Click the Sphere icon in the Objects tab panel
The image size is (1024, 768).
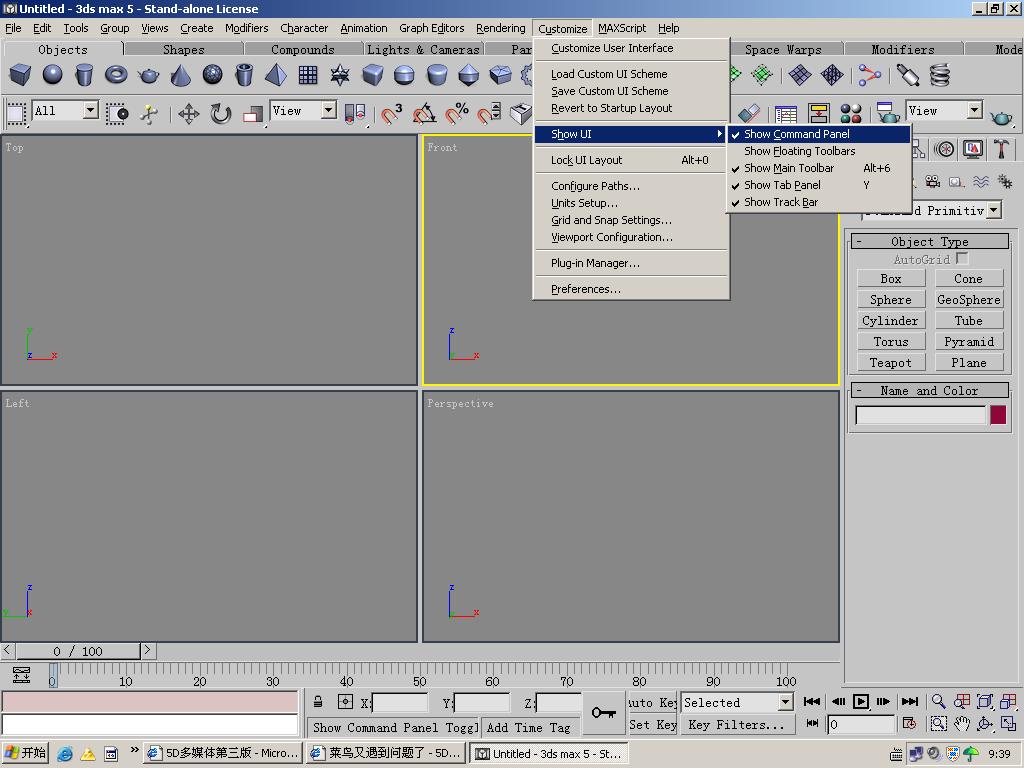tap(52, 75)
